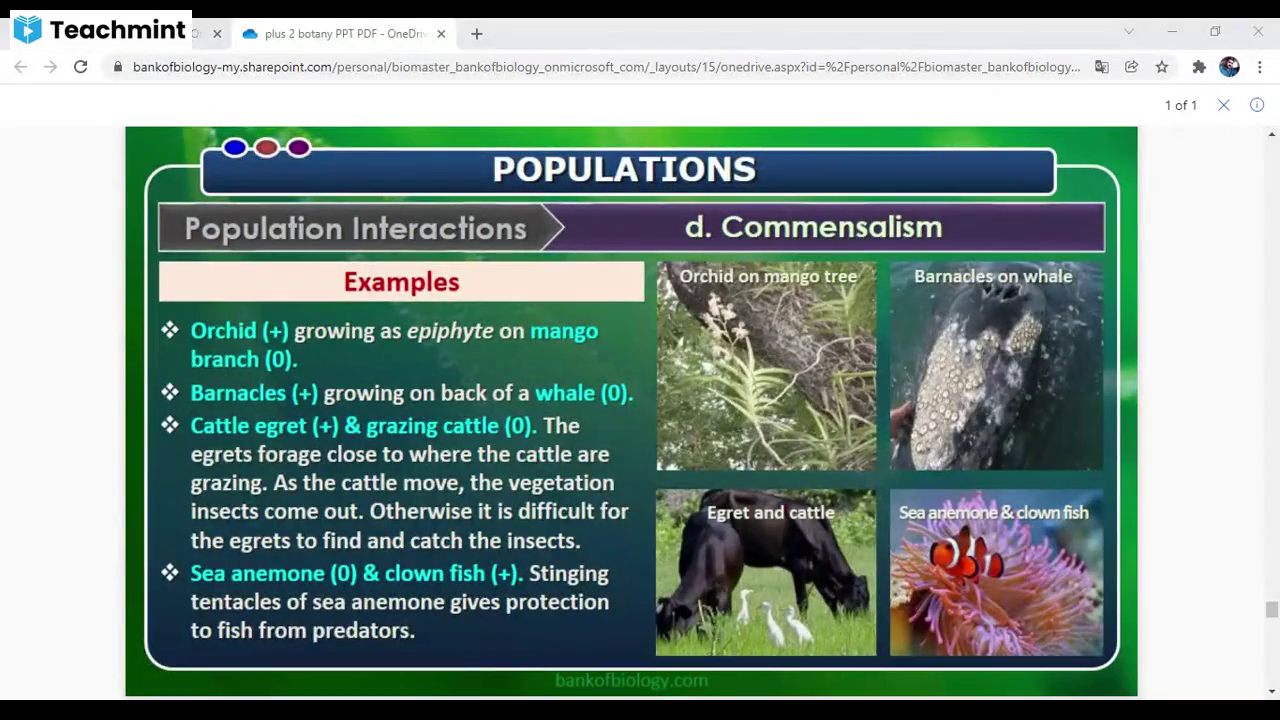Click the Examples heading
The height and width of the screenshot is (720, 1280).
pyautogui.click(x=401, y=282)
